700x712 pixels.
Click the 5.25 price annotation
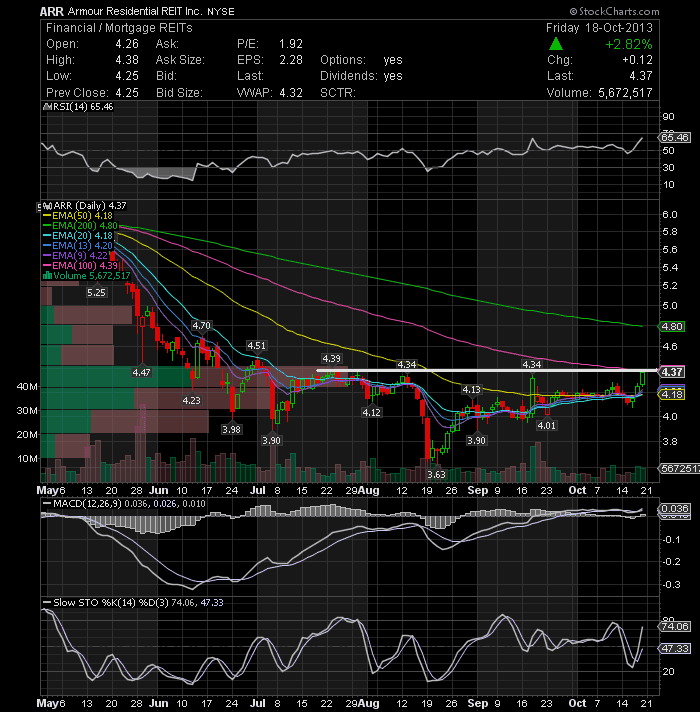click(96, 292)
